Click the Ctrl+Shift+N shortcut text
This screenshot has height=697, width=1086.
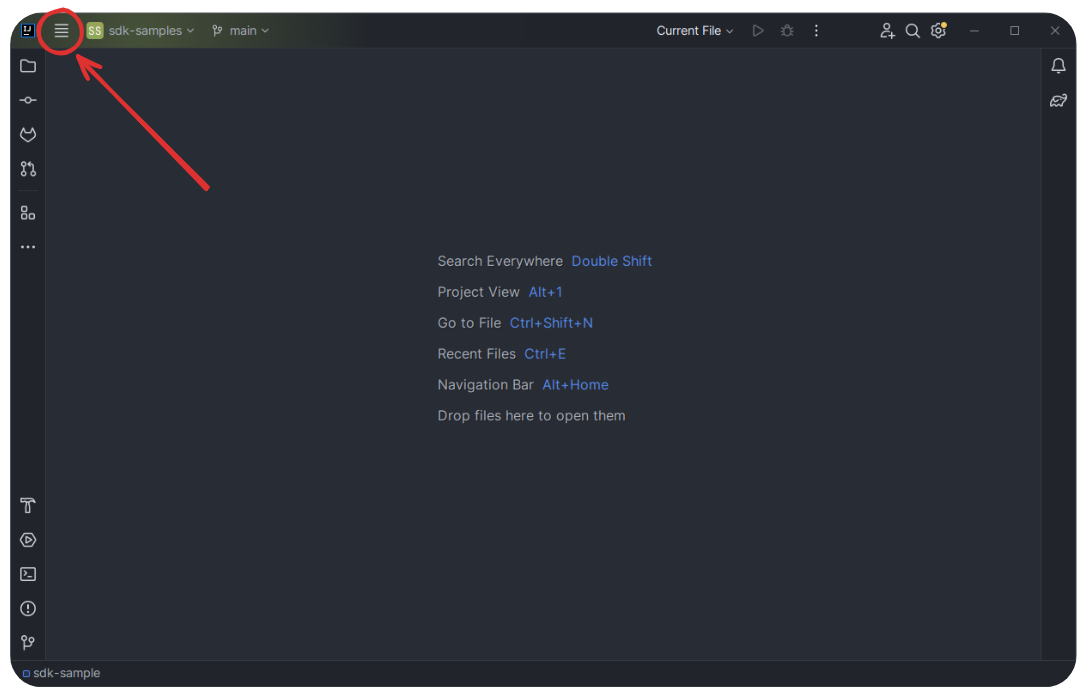(551, 323)
